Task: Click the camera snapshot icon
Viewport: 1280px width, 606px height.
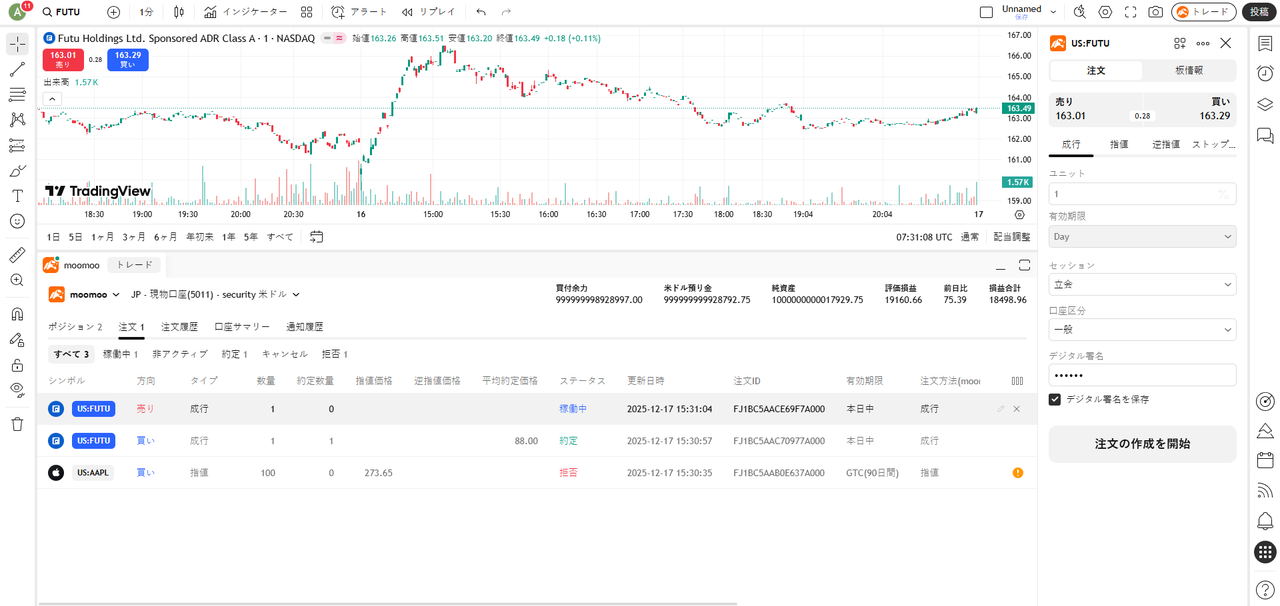Action: [1155, 12]
